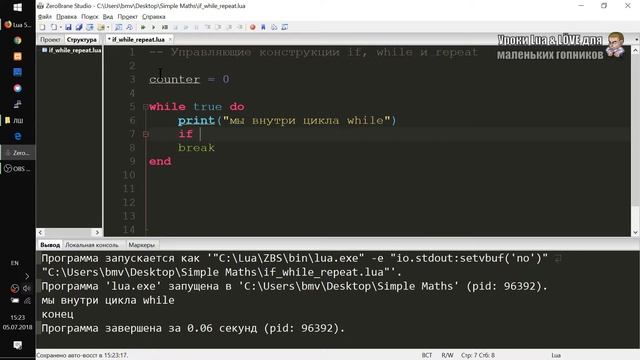The width and height of the screenshot is (640, 360).
Task: Open the Поиск menu
Action: tap(90, 17)
